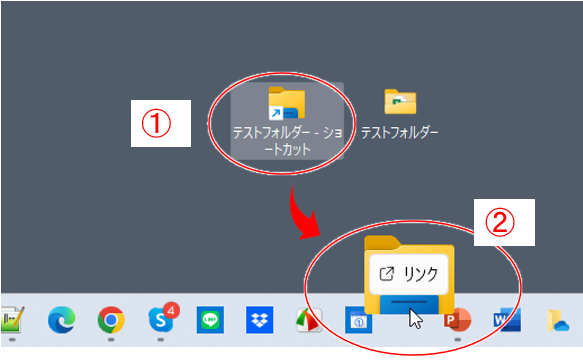Screen dimensions: 583x362
Task: Click the ショートカット name label text
Action: 287,141
